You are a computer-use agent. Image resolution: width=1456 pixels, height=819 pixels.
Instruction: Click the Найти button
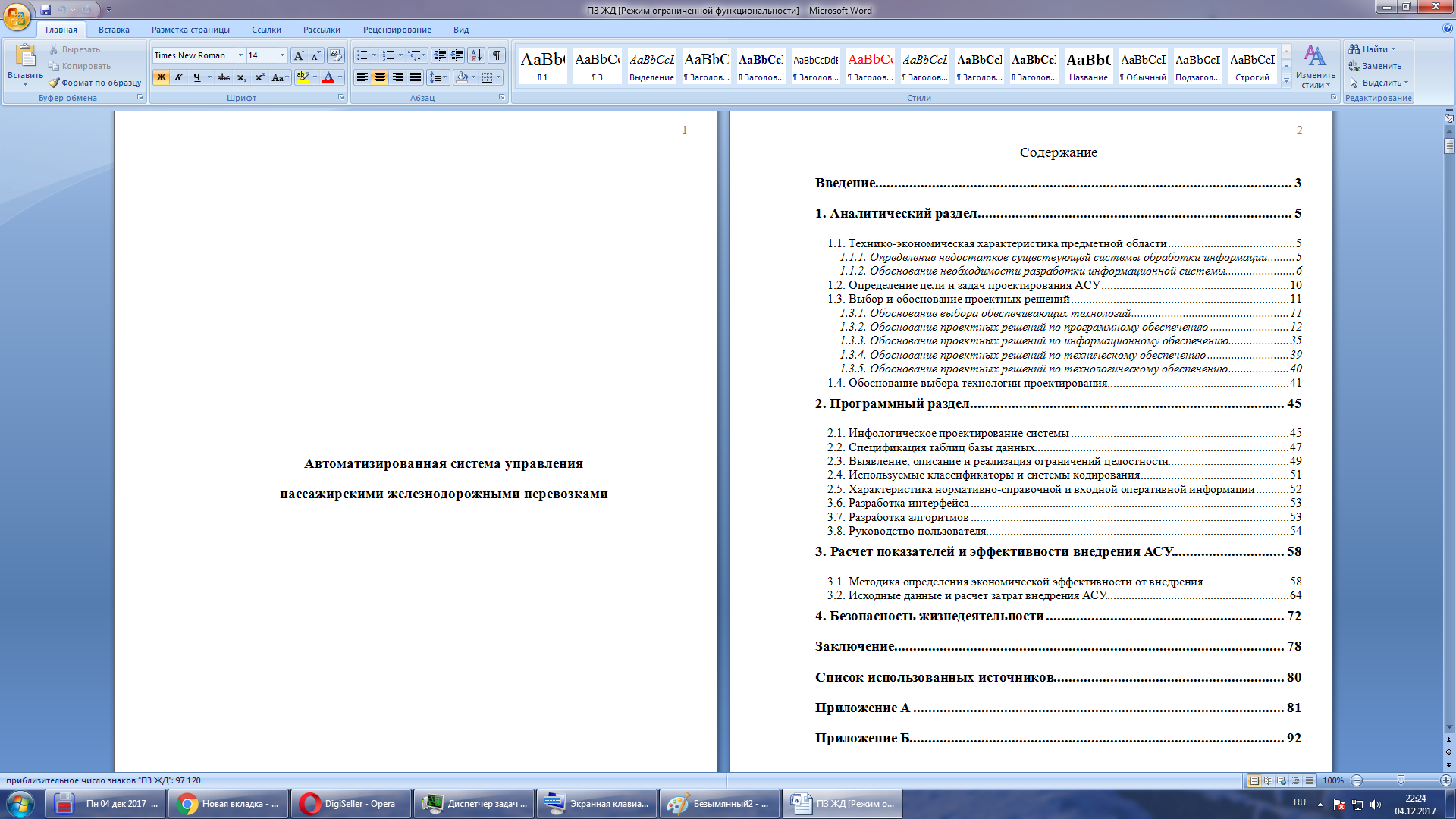1373,49
